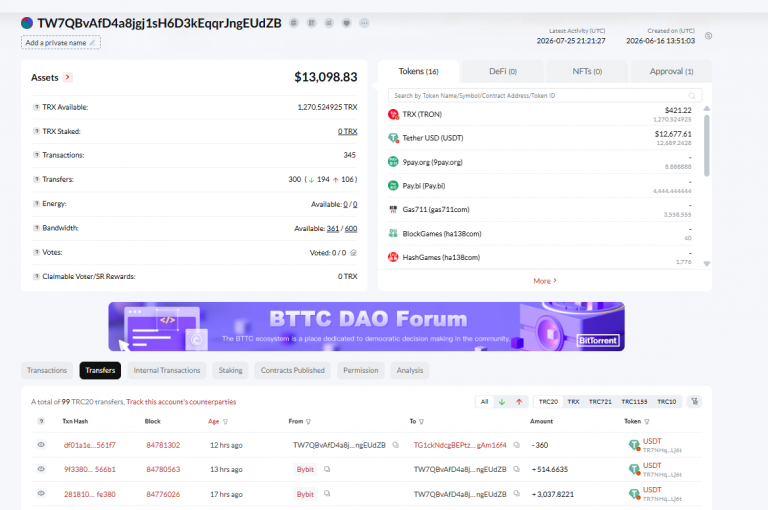
Task: Click the vote icon next to Voted: 0 / 0
Action: pyautogui.click(x=354, y=253)
